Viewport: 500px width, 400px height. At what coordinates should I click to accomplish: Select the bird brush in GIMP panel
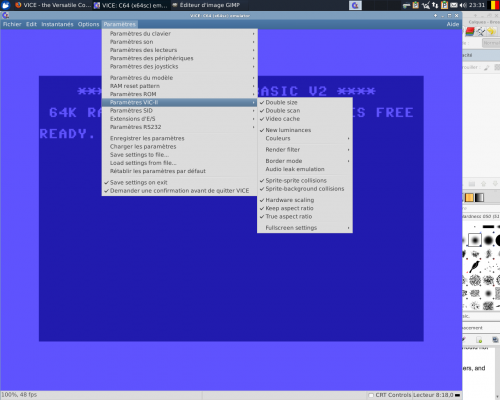click(x=475, y=266)
